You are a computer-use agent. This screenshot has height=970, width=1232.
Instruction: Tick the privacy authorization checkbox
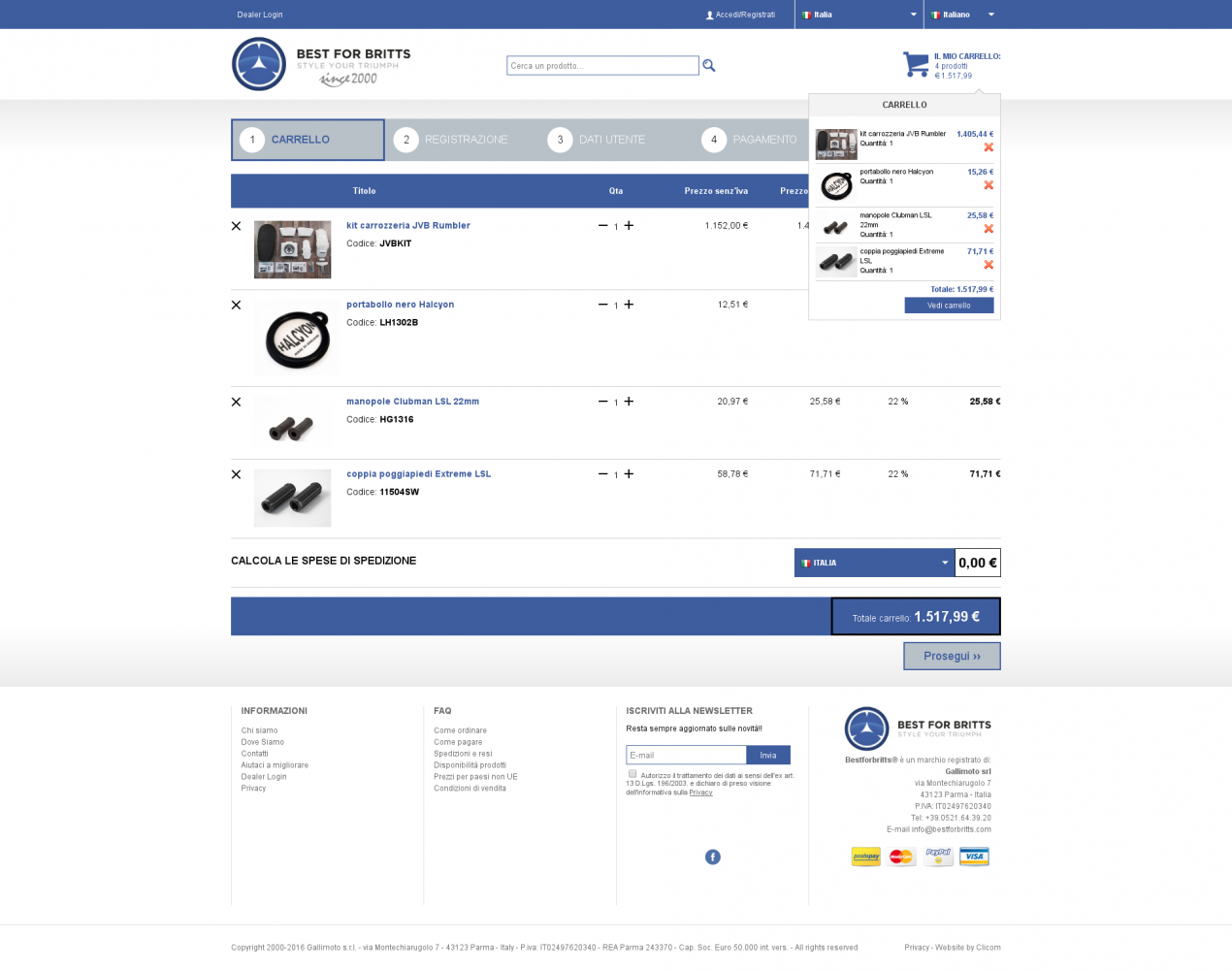click(x=632, y=774)
